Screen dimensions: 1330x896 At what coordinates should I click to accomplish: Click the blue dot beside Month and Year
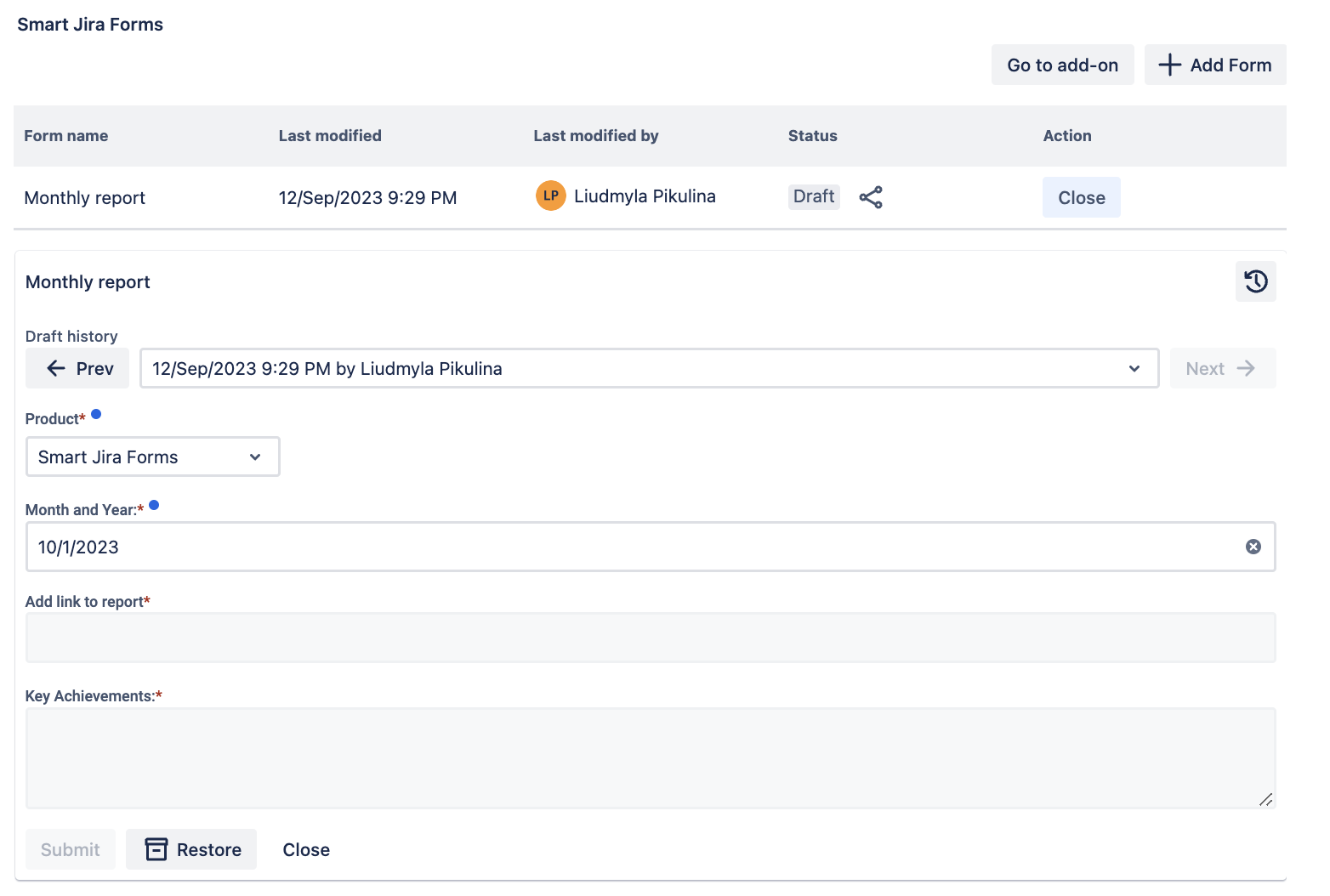coord(154,505)
